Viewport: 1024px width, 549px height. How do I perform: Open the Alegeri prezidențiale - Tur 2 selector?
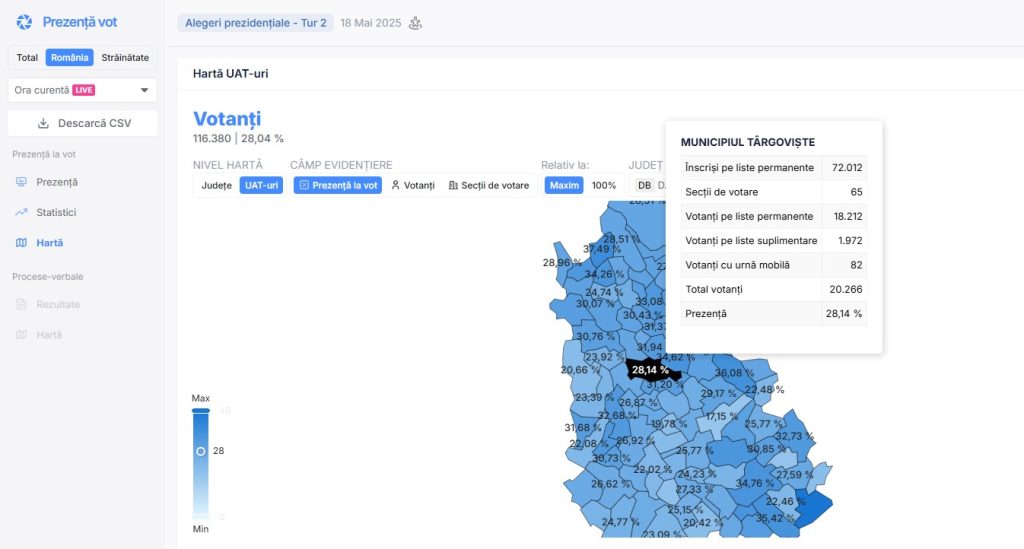tap(255, 22)
